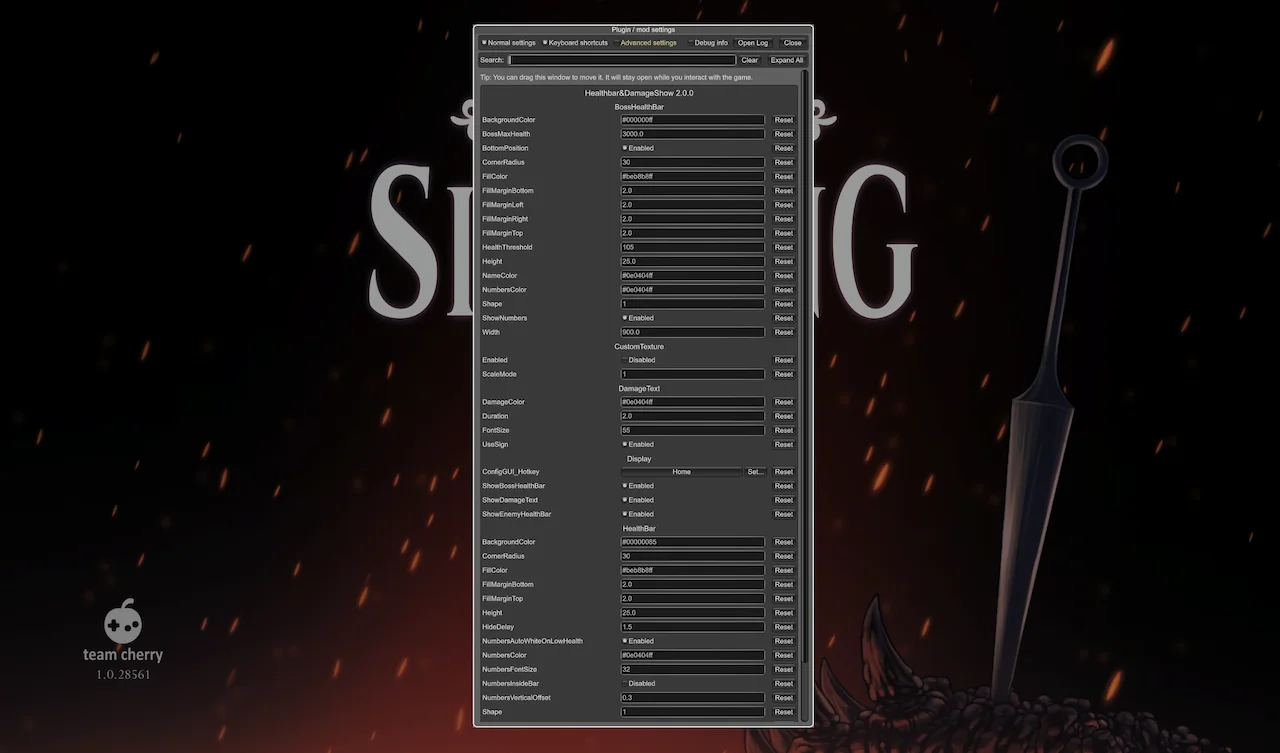Edit the DamageColor hex value field
1280x753 pixels.
pyautogui.click(x=693, y=402)
